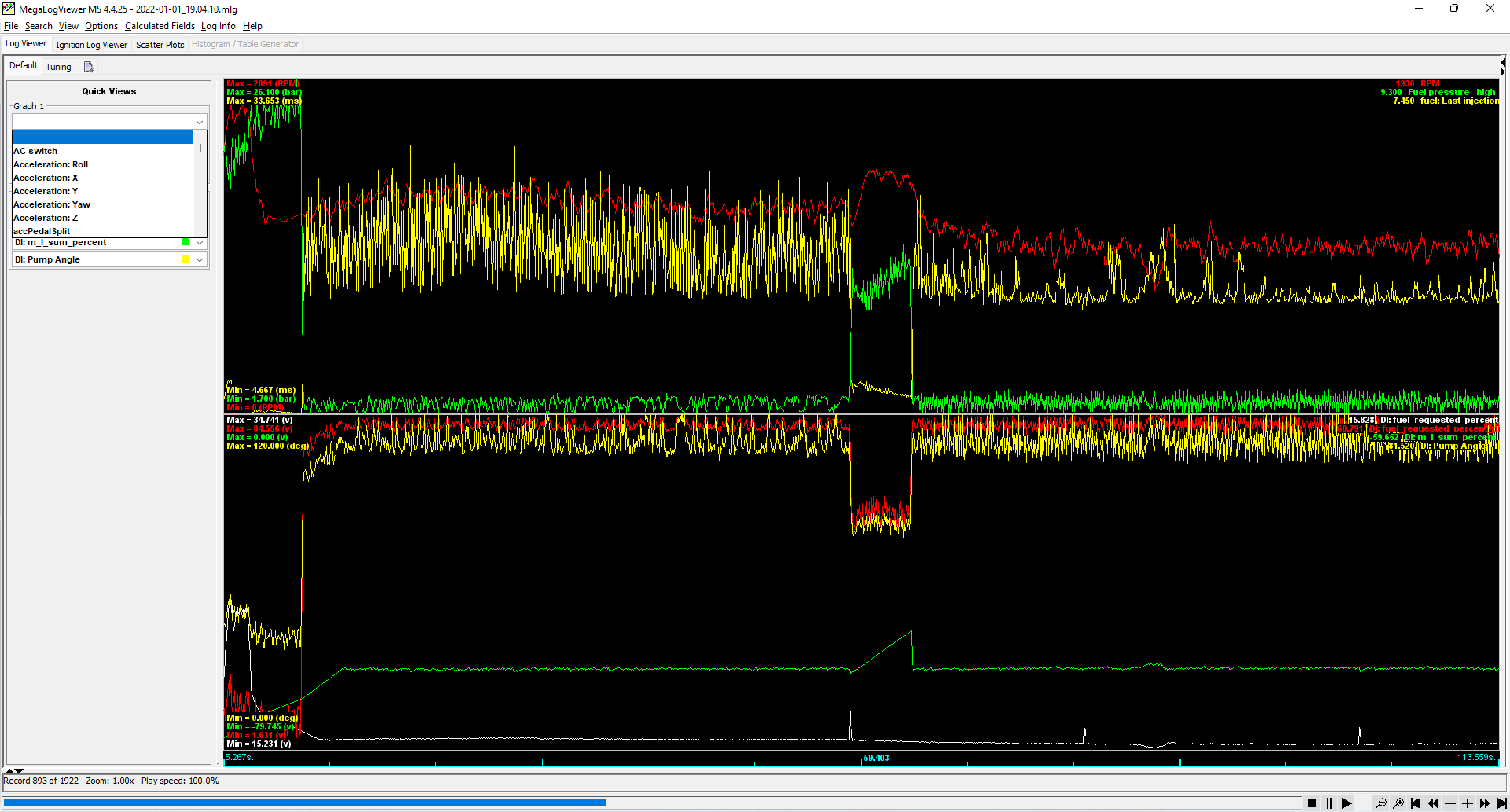The height and width of the screenshot is (812, 1510).
Task: Select the Tuning quick view tab
Action: coord(58,67)
